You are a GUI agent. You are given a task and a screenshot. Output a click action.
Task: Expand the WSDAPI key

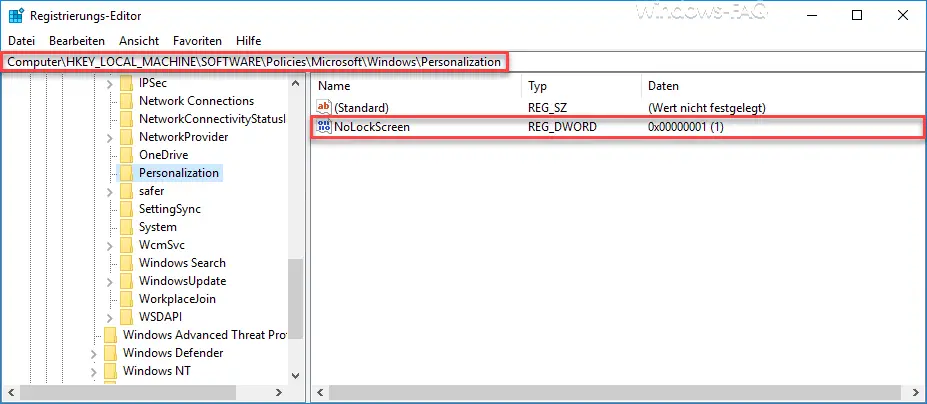click(109, 317)
